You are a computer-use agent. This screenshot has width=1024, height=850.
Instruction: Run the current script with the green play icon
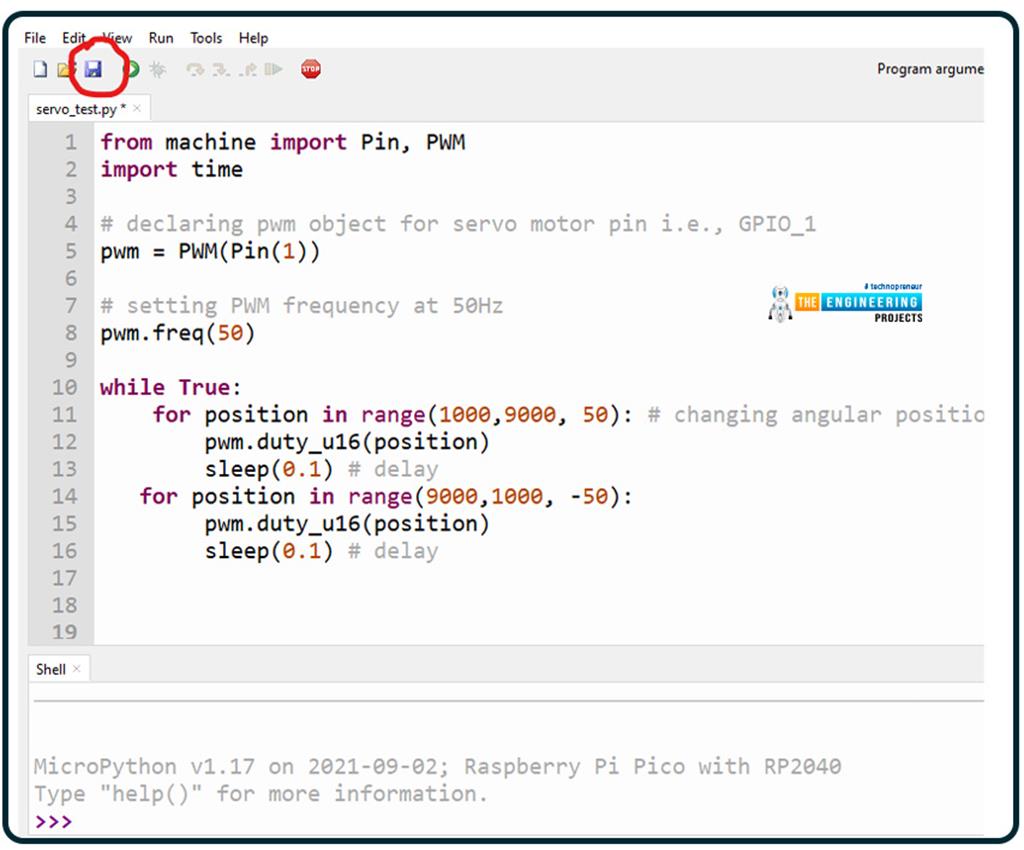[x=131, y=68]
